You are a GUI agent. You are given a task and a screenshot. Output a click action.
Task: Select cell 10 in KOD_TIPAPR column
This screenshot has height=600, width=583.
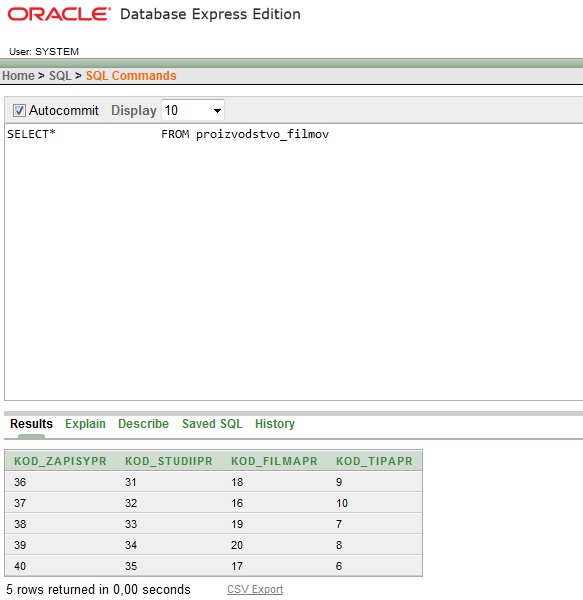[342, 503]
